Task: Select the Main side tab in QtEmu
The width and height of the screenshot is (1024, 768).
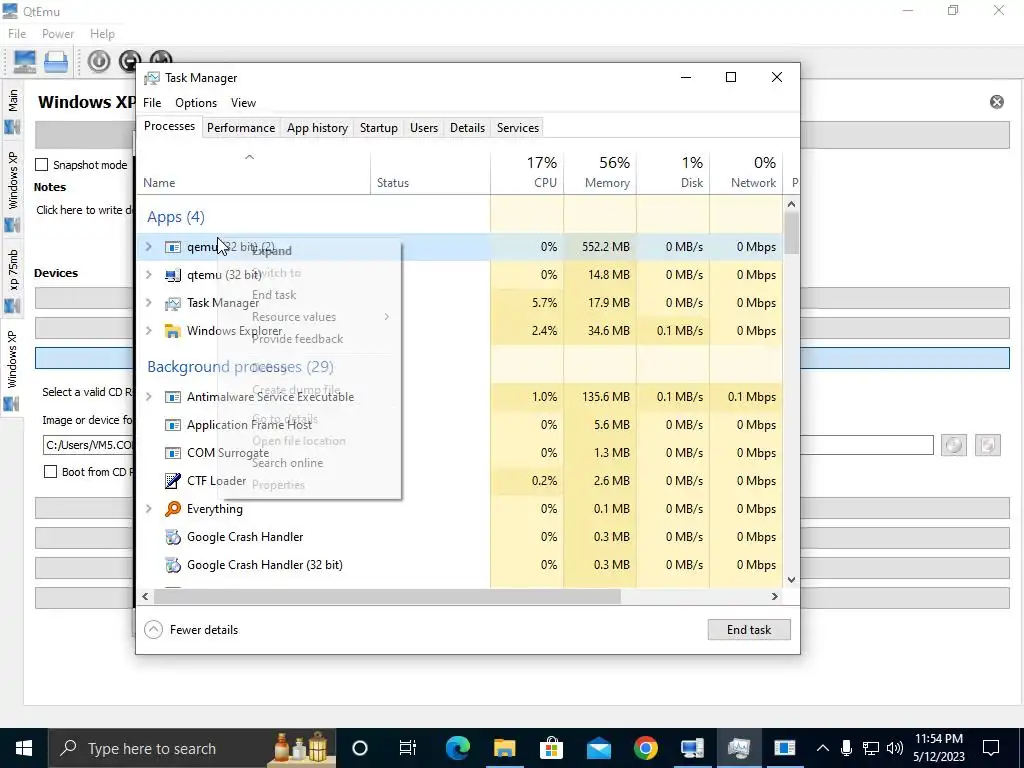Action: coord(12,109)
